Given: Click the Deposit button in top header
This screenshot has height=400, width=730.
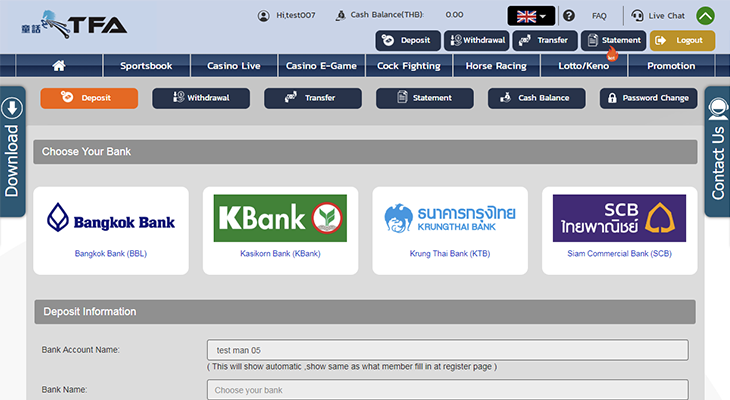Looking at the screenshot, I should (407, 41).
